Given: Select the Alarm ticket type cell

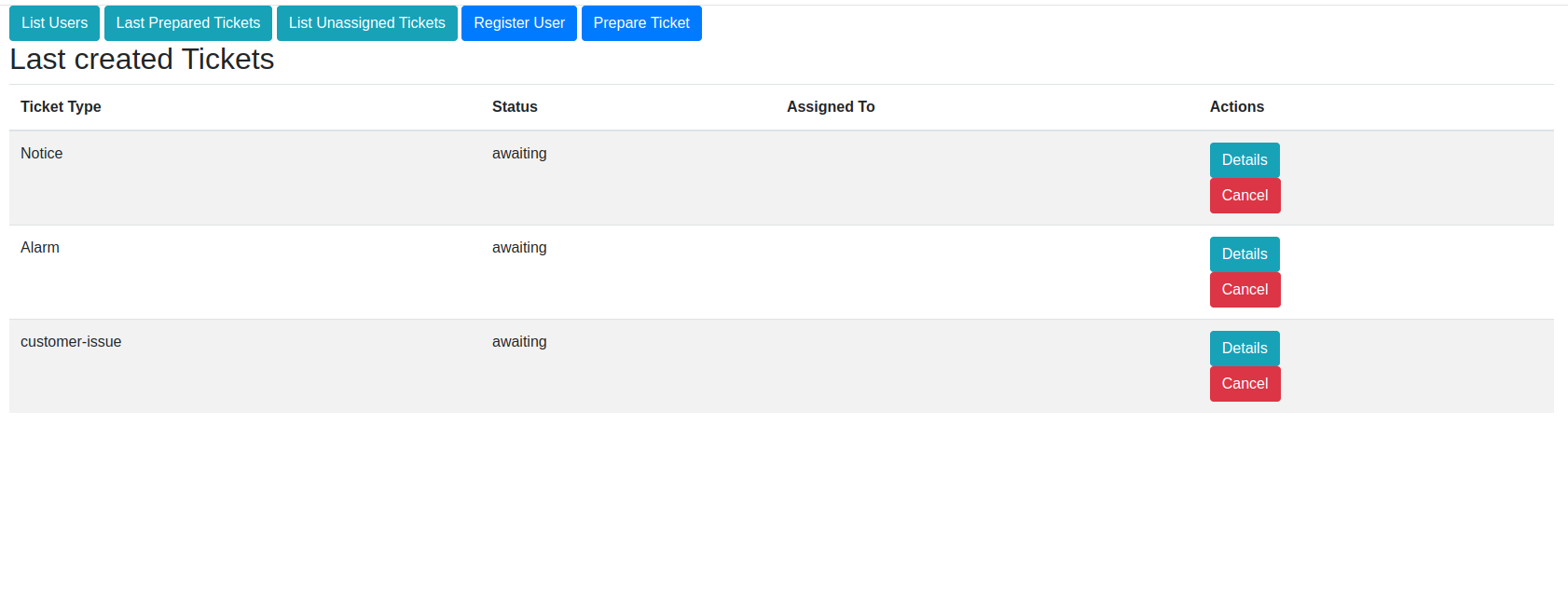Looking at the screenshot, I should point(40,248).
